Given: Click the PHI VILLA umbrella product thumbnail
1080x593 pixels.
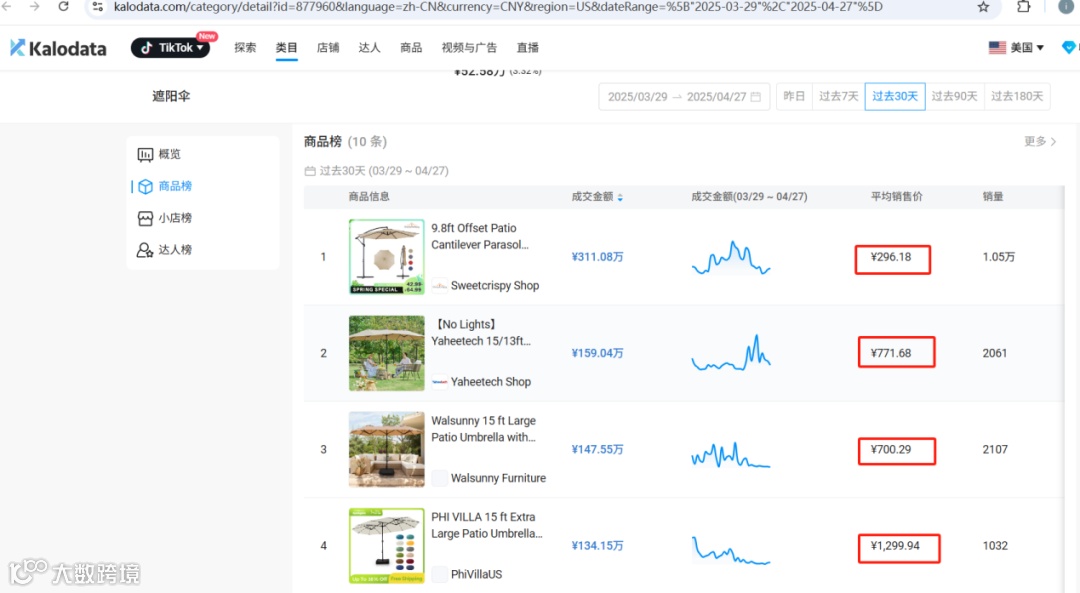Looking at the screenshot, I should click(386, 546).
